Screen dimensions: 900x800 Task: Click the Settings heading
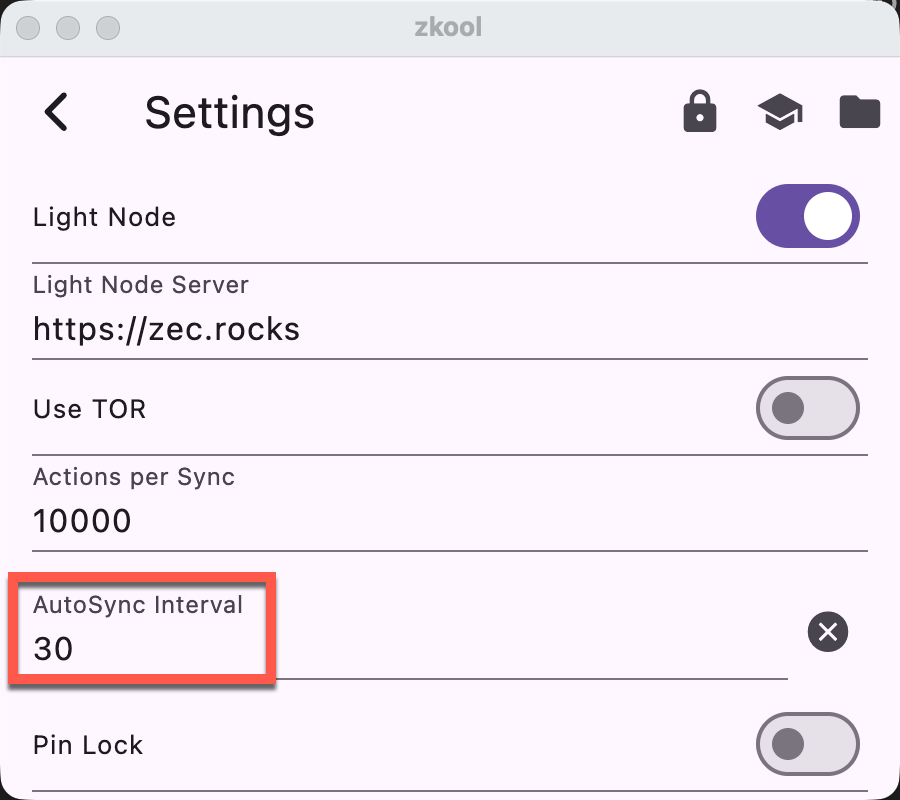[x=229, y=112]
